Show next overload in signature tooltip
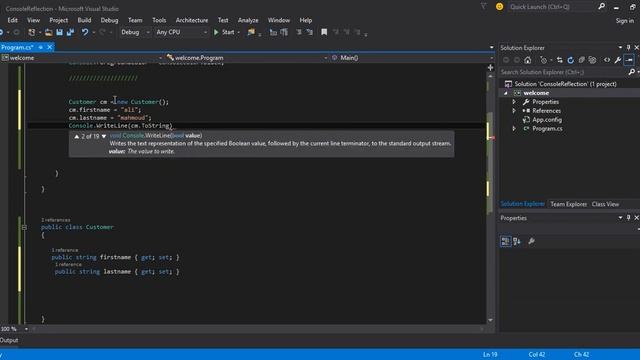The width and height of the screenshot is (640, 360). coord(104,136)
